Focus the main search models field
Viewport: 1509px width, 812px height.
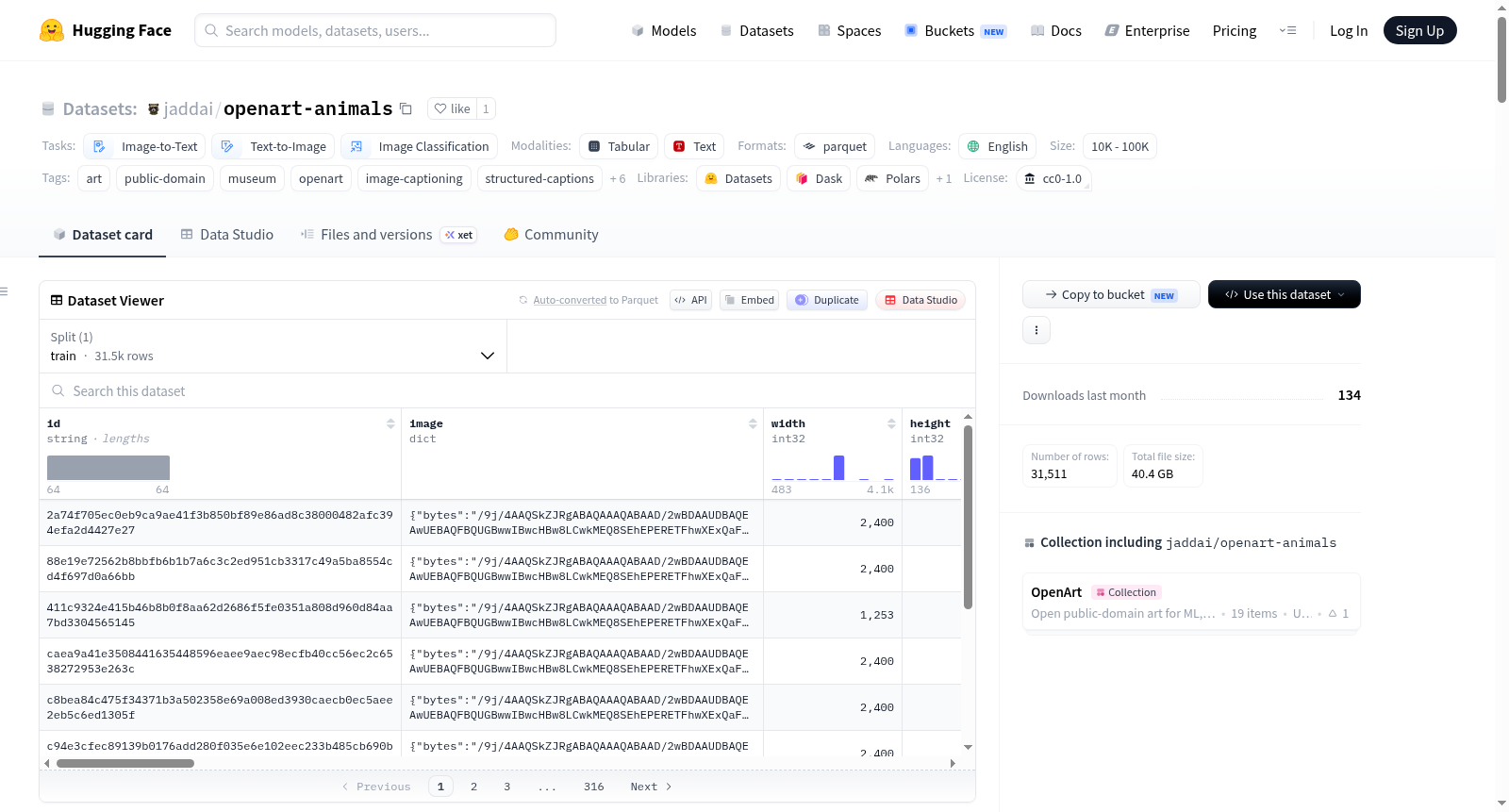pyautogui.click(x=375, y=30)
